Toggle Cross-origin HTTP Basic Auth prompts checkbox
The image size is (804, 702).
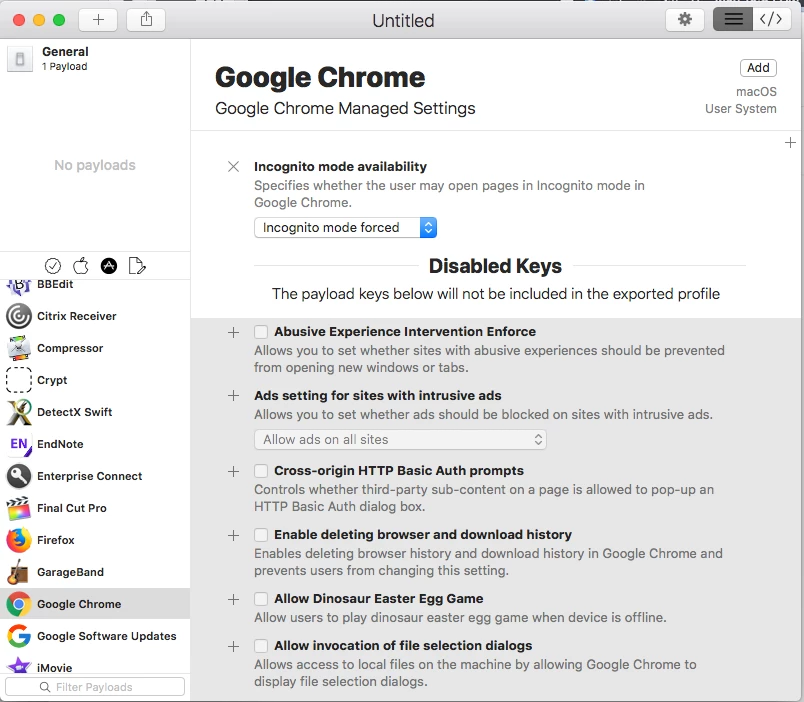pos(261,471)
